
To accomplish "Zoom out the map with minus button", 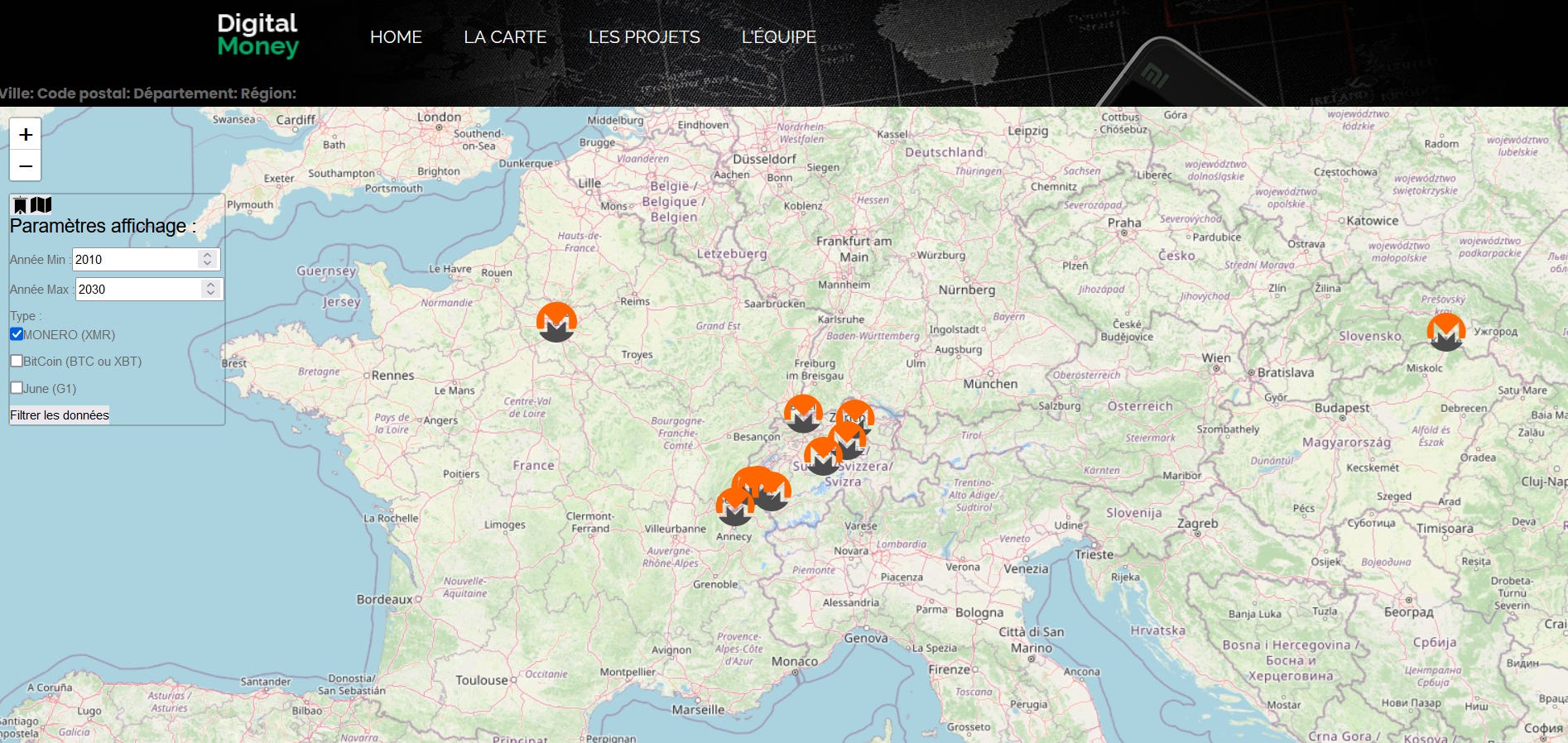I will [x=26, y=165].
